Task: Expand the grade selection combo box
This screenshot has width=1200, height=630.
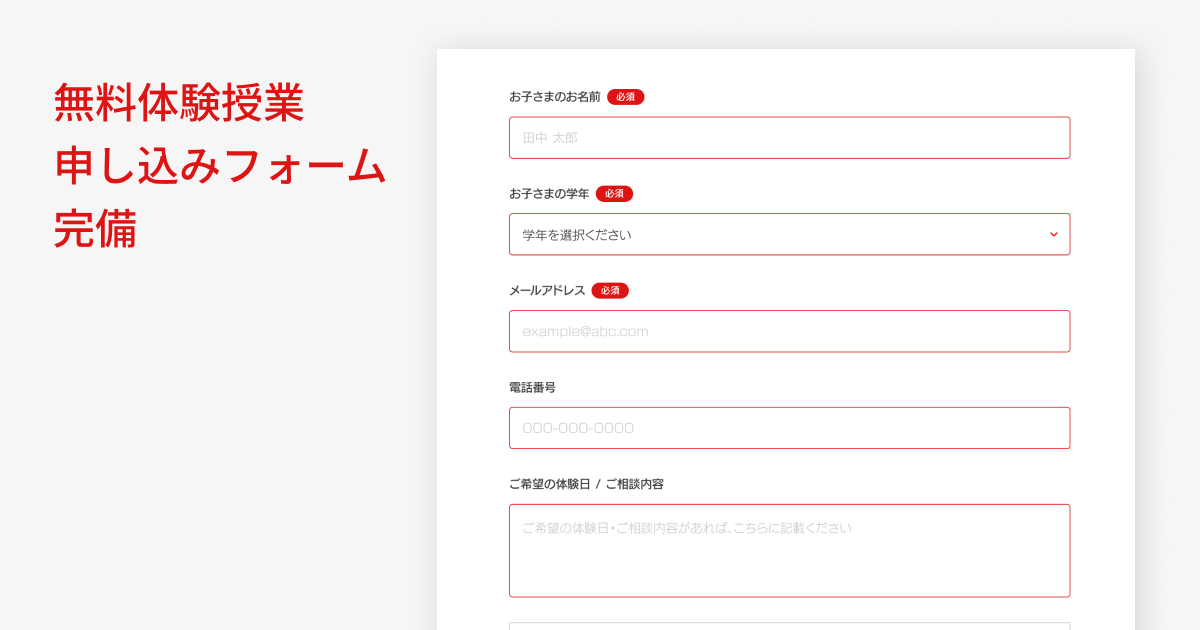Action: [x=789, y=233]
